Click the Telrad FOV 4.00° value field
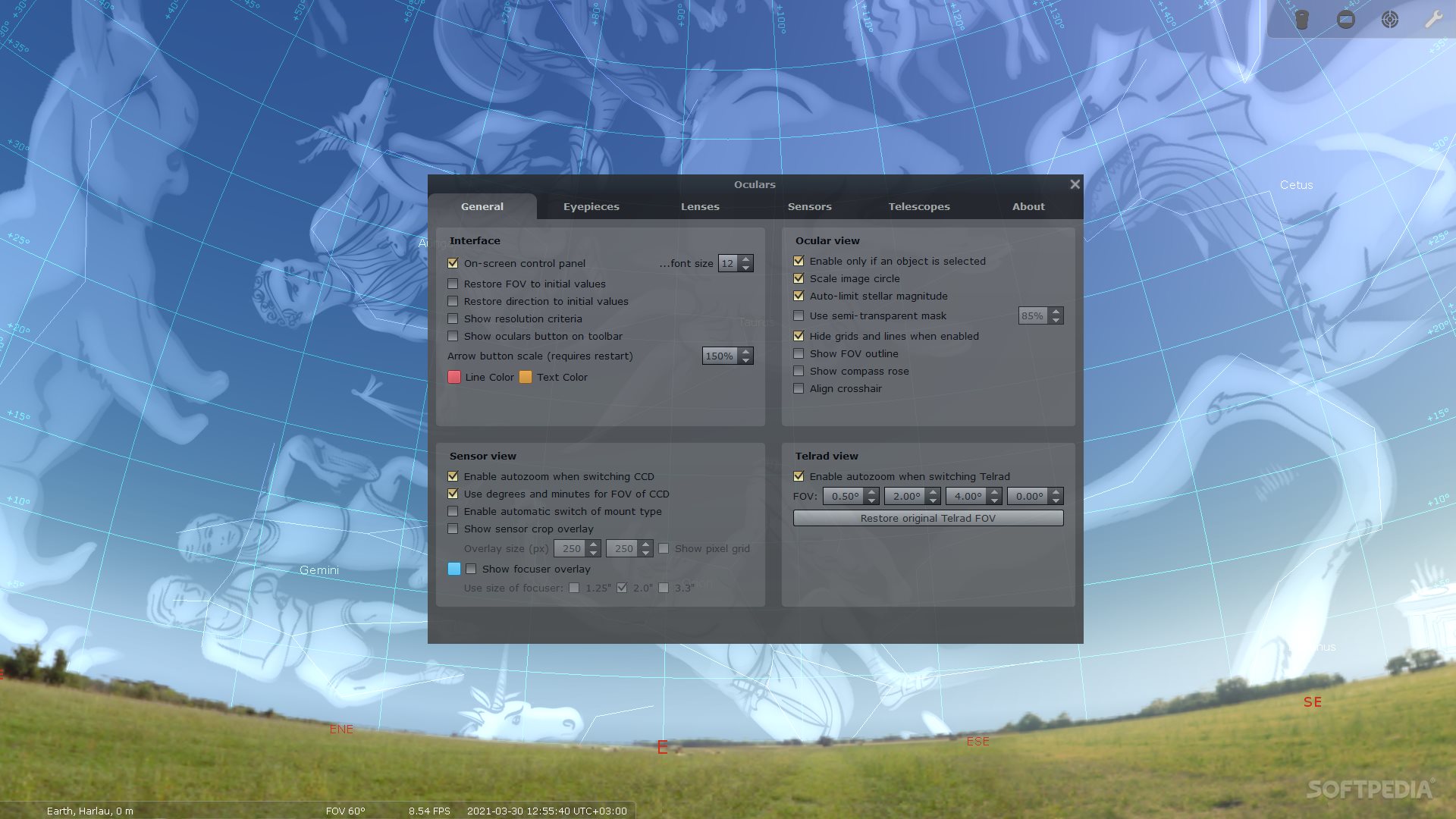The width and height of the screenshot is (1456, 819). point(967,496)
